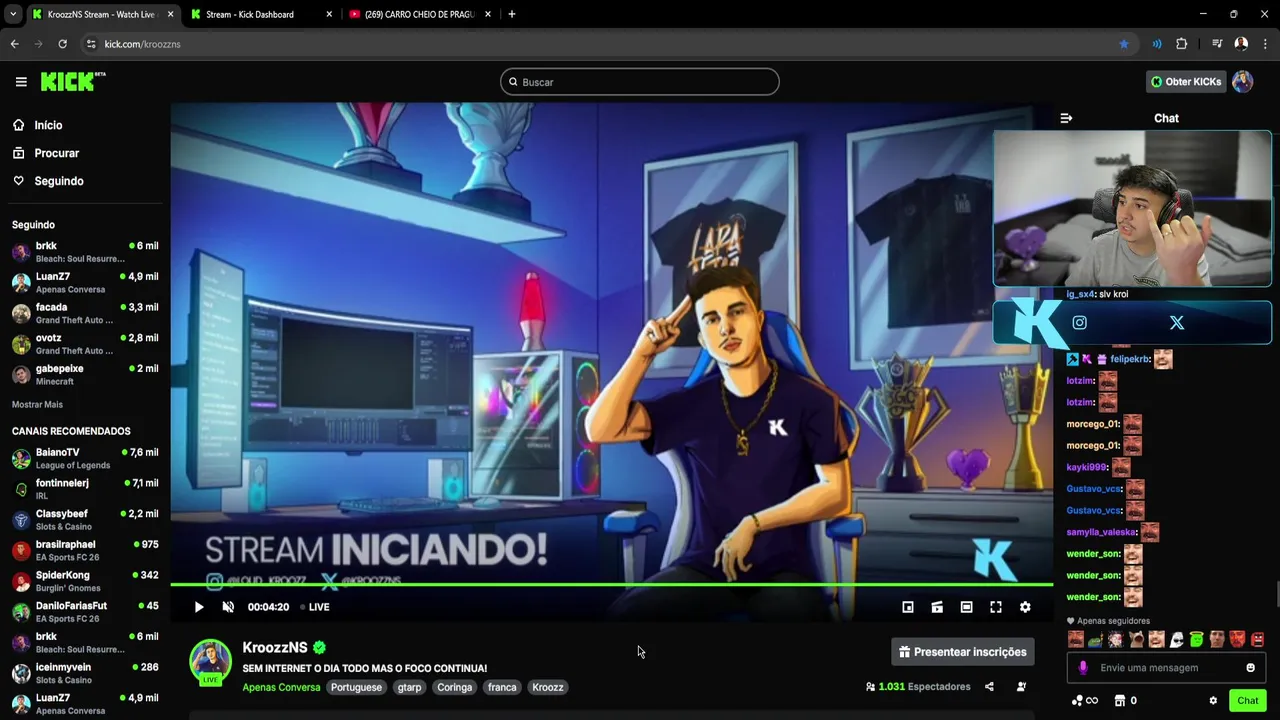Click the KroozzNS channel avatar
Viewport: 1280px width, 720px height.
[210, 661]
